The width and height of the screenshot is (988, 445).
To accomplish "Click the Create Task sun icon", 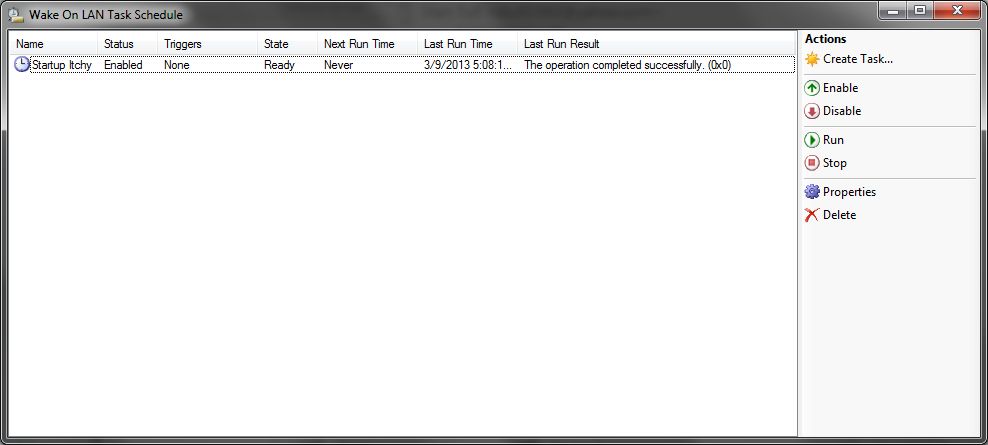I will tap(812, 59).
